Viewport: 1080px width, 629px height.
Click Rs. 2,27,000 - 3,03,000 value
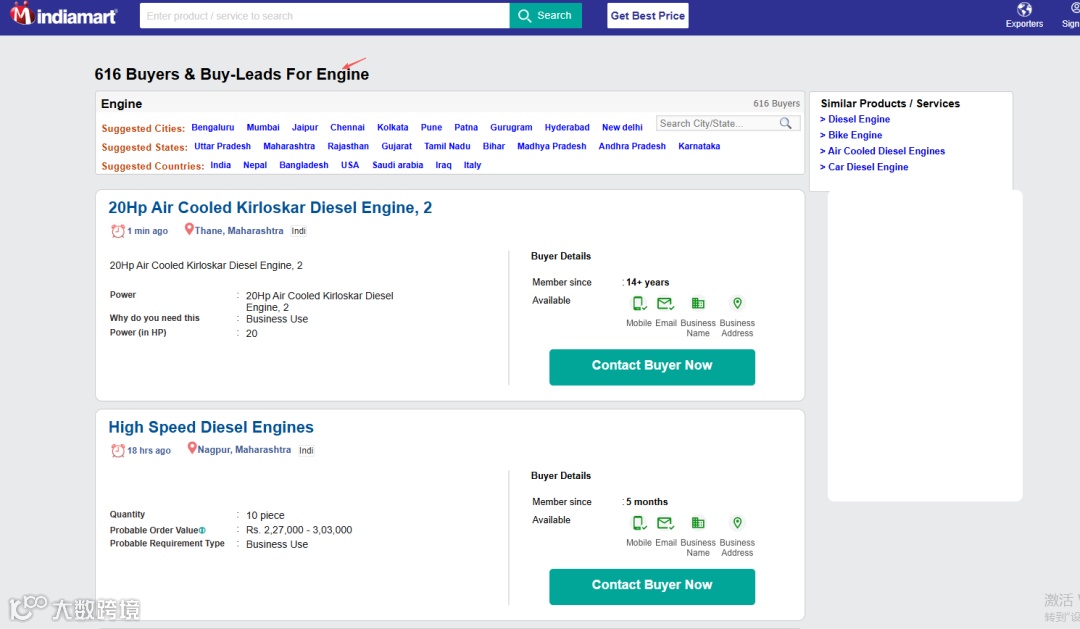(x=299, y=530)
